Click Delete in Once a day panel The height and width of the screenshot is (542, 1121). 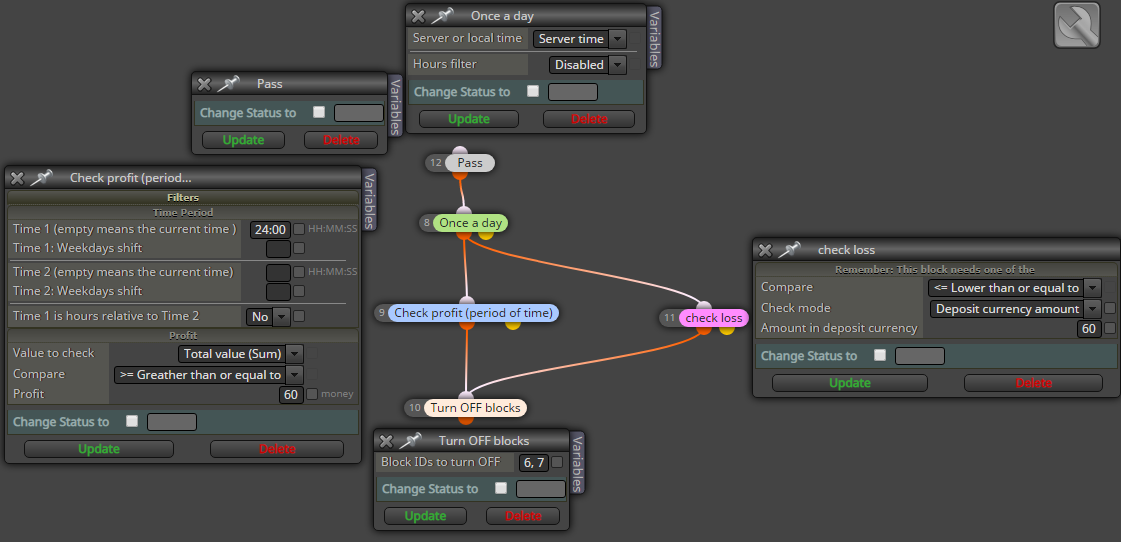[x=589, y=119]
